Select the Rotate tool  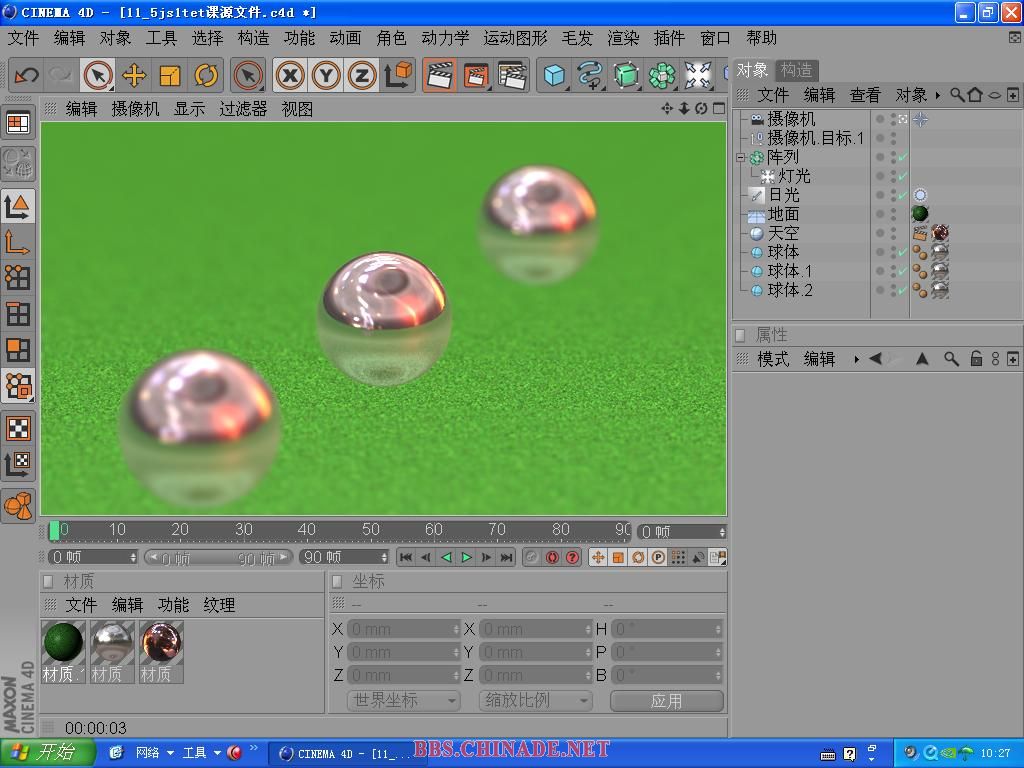click(206, 75)
